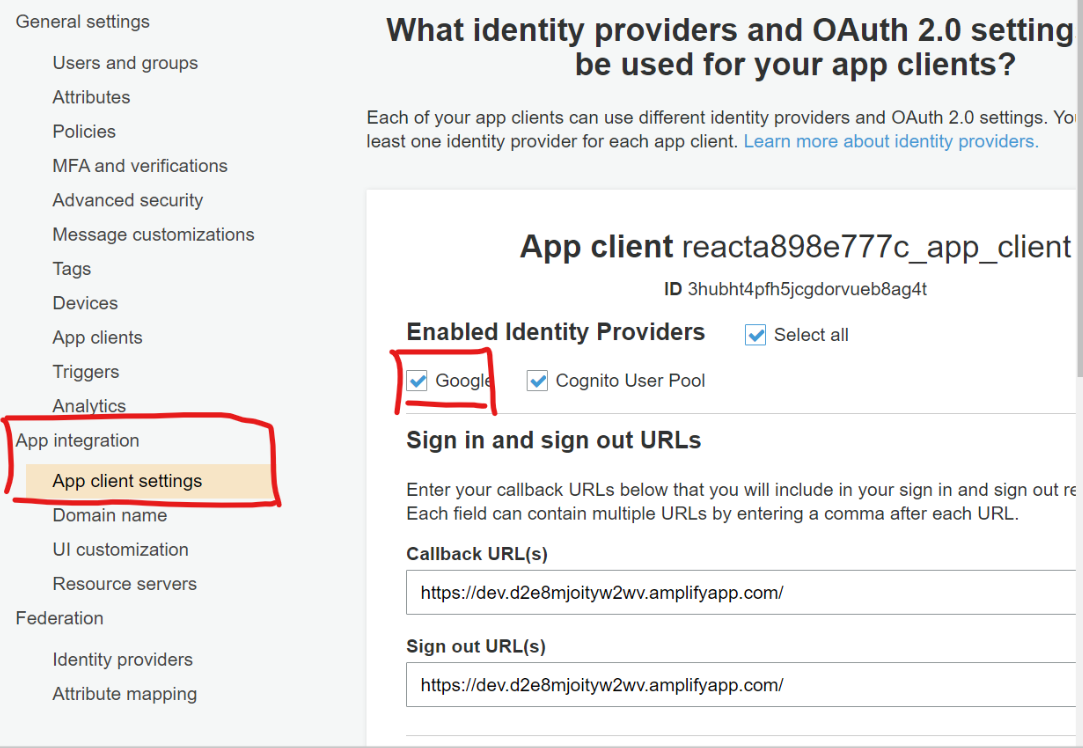1083x748 pixels.
Task: Open the Devices settings
Action: [x=85, y=303]
